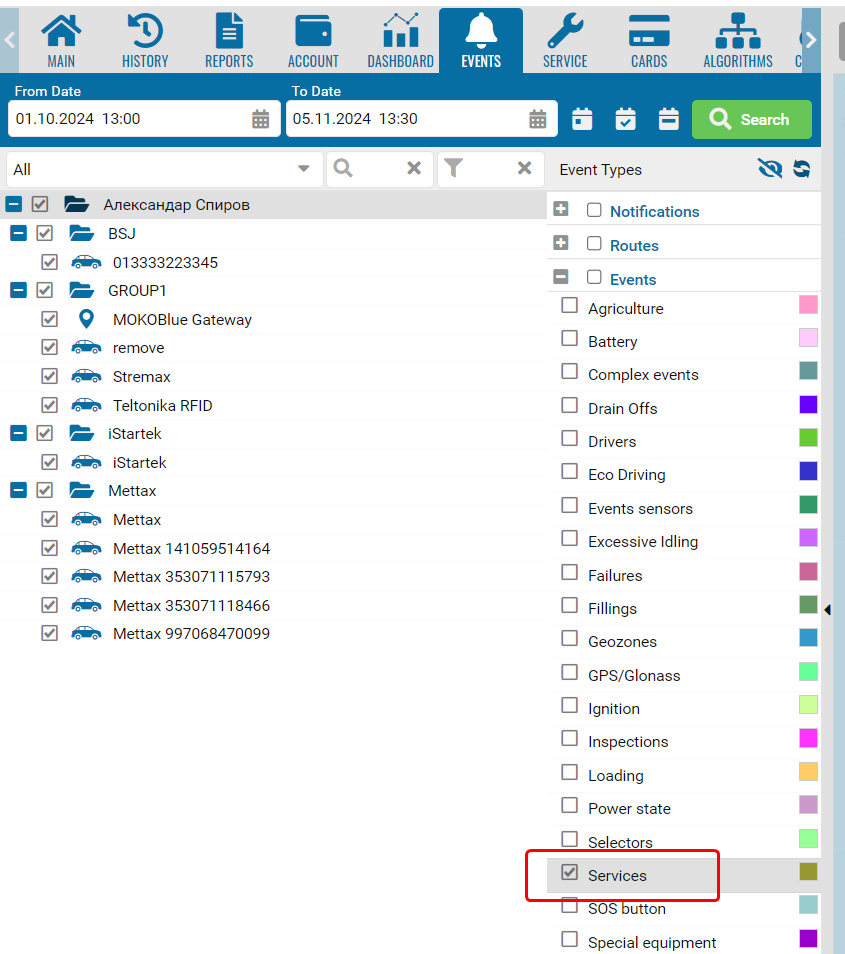Open the Reports tab
The image size is (845, 954).
tap(229, 42)
